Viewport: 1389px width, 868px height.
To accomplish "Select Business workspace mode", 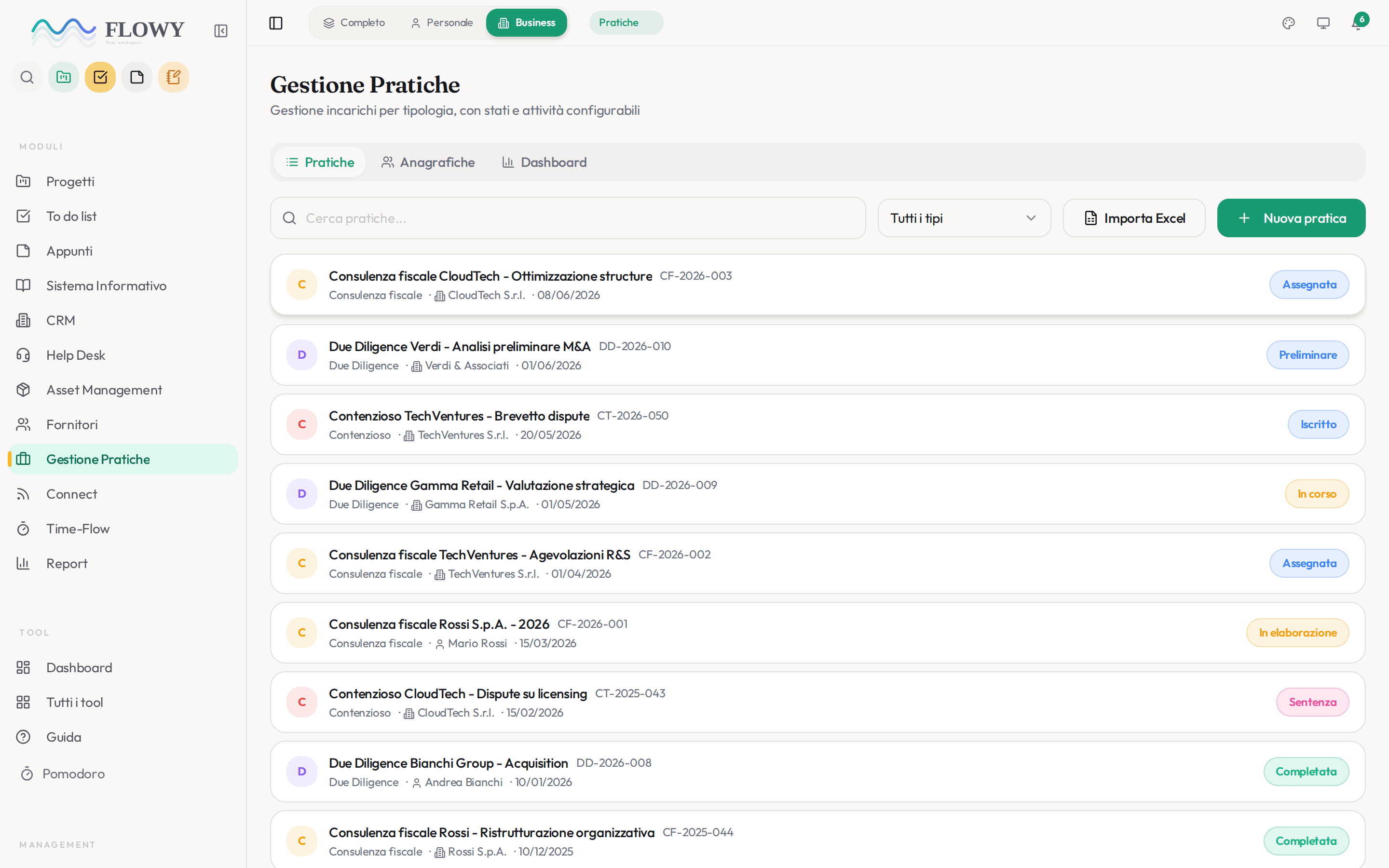I will coord(526,23).
